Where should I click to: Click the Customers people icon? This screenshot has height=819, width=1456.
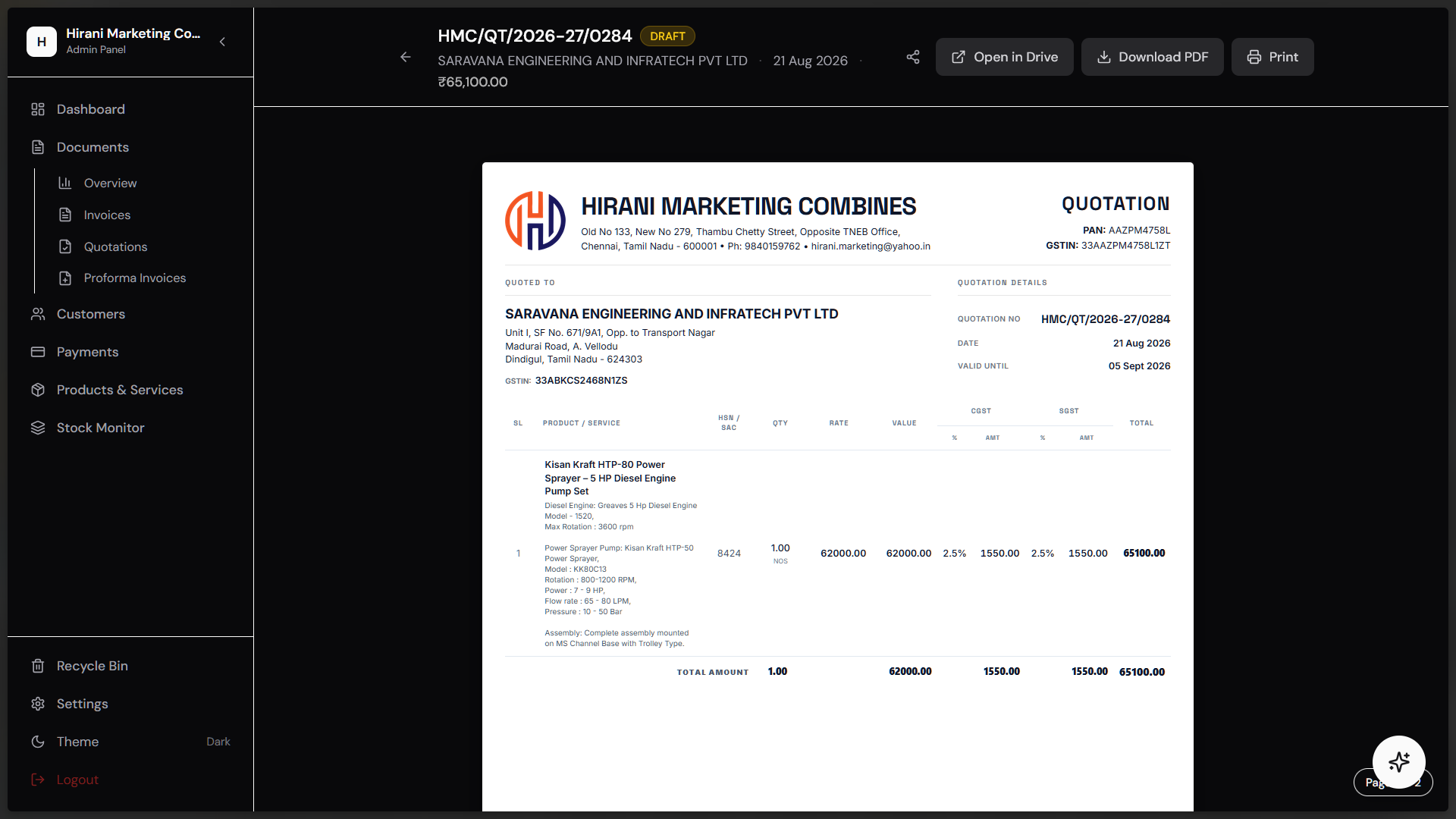(38, 314)
